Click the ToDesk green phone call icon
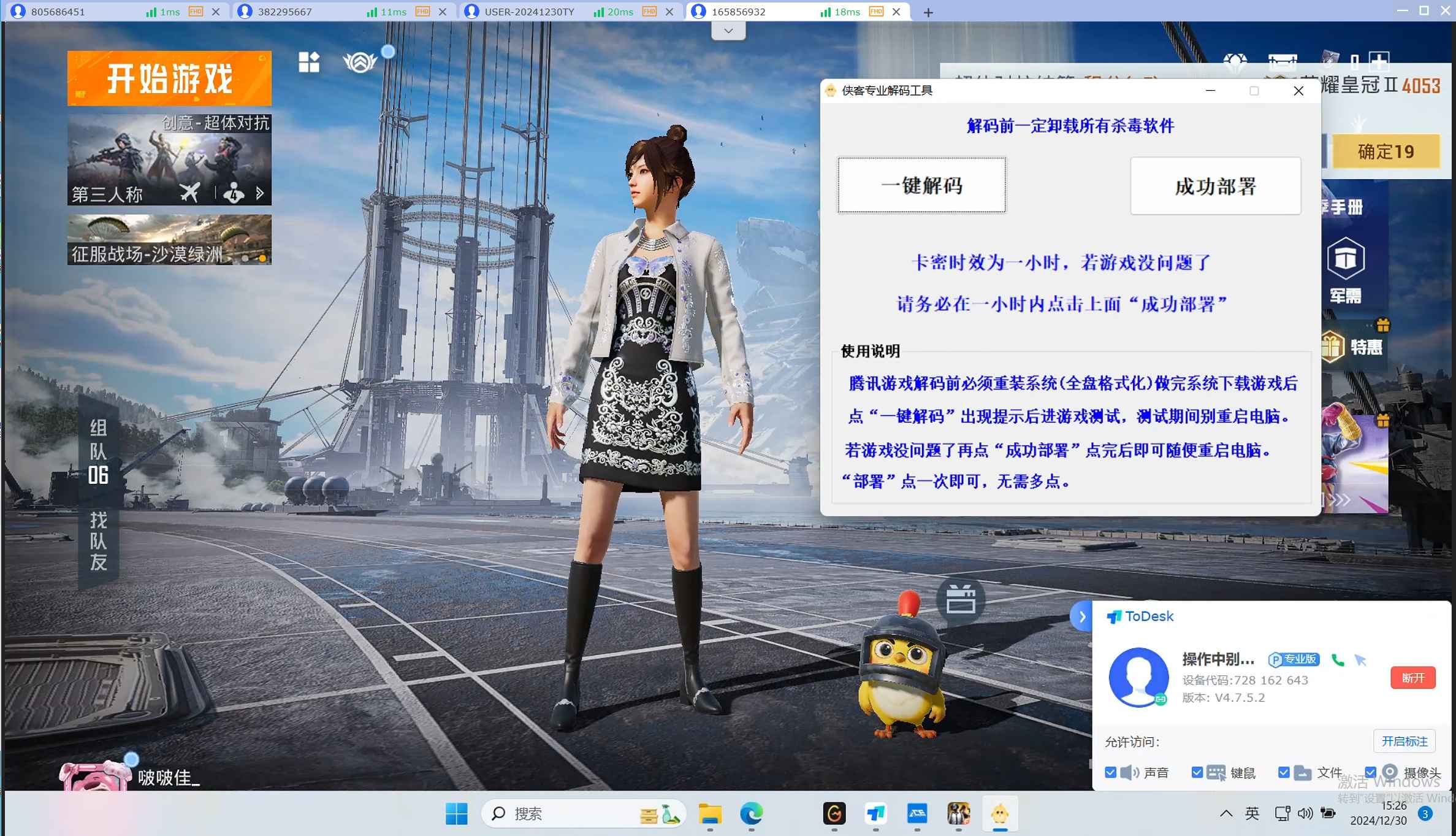The width and height of the screenshot is (1456, 836). [1338, 660]
